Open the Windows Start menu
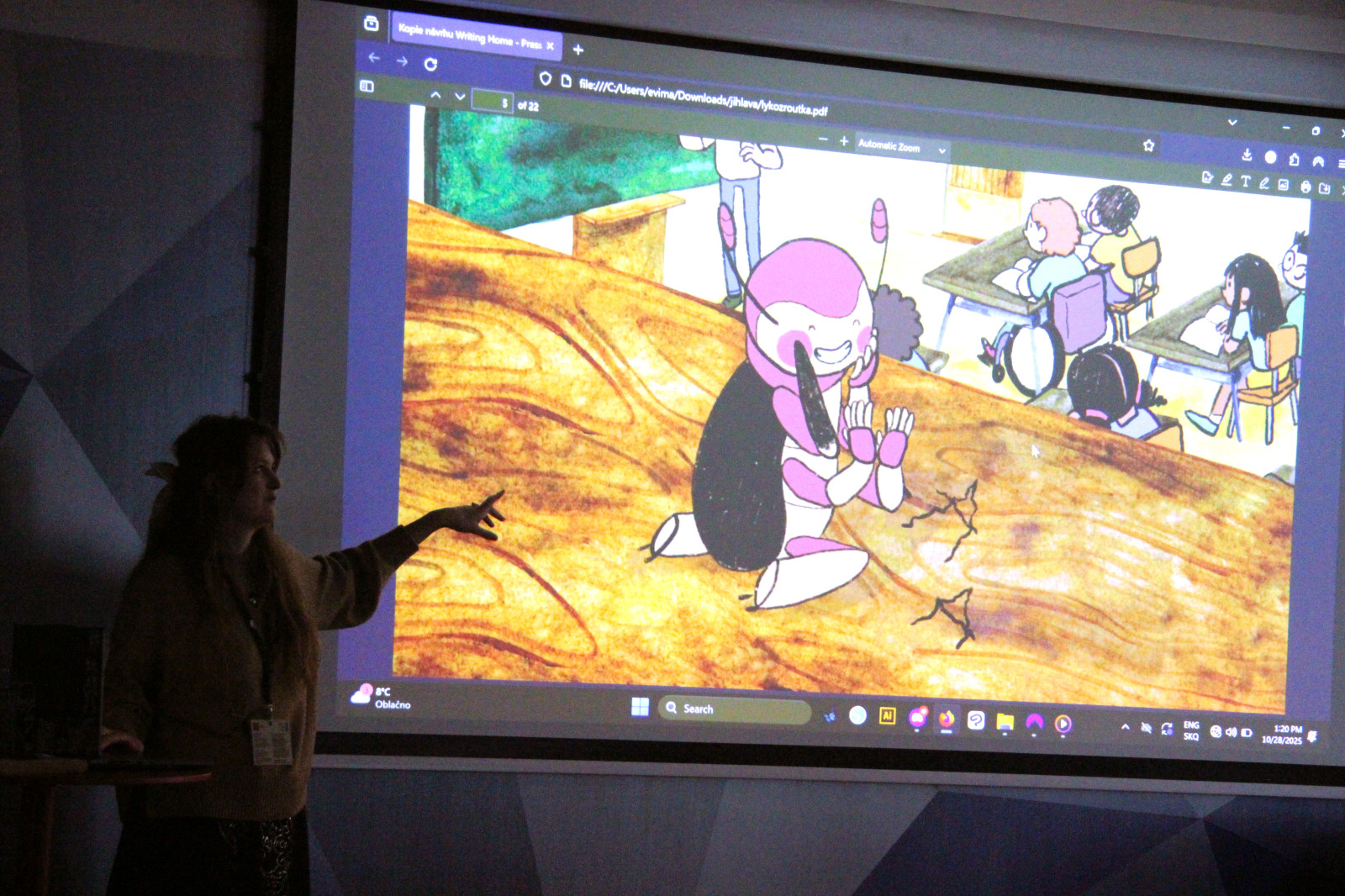Screen dimensions: 1345x896 (x=640, y=707)
